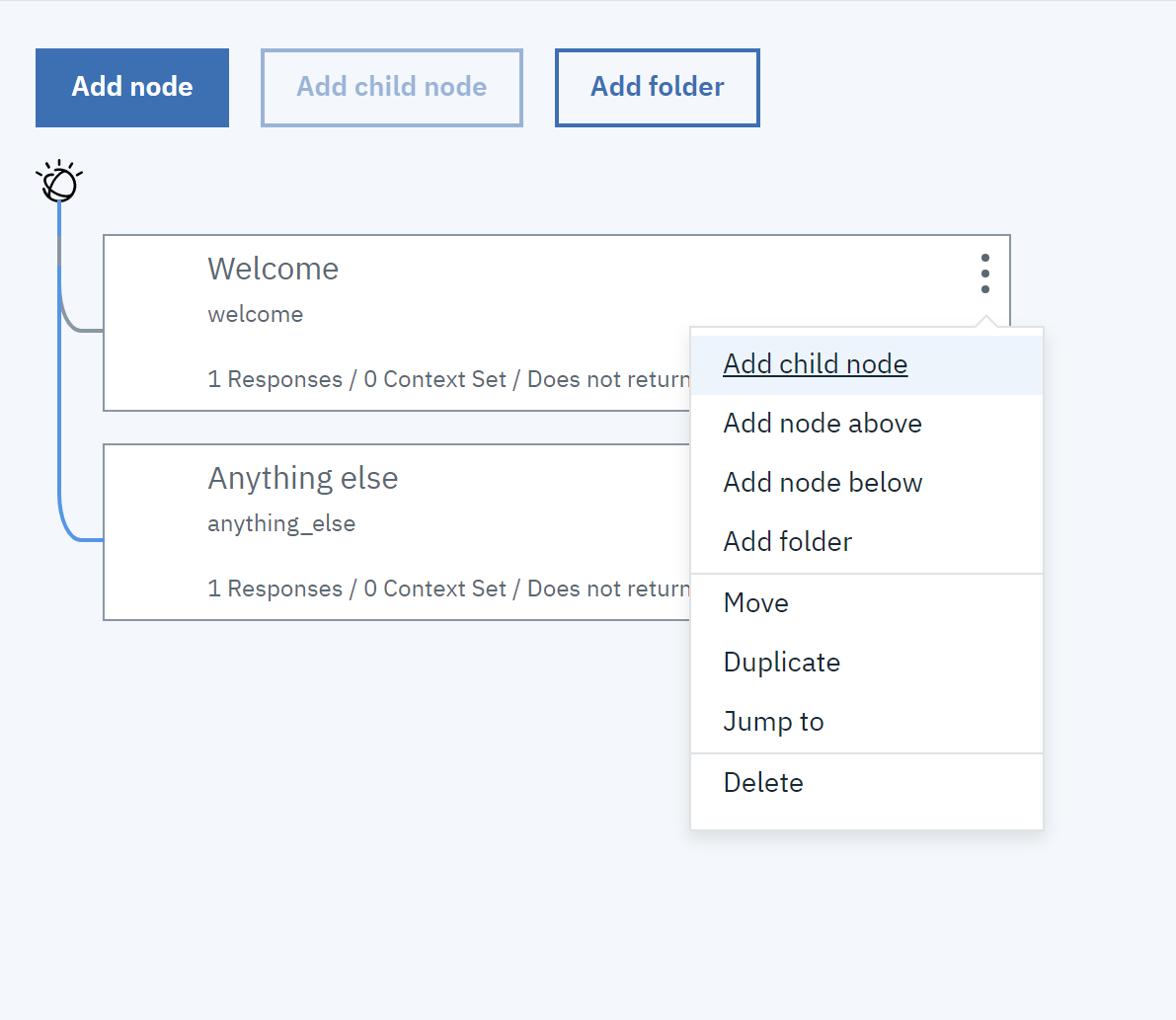This screenshot has height=1020, width=1176.
Task: Open the Welcome dialog node
Action: pos(398,323)
